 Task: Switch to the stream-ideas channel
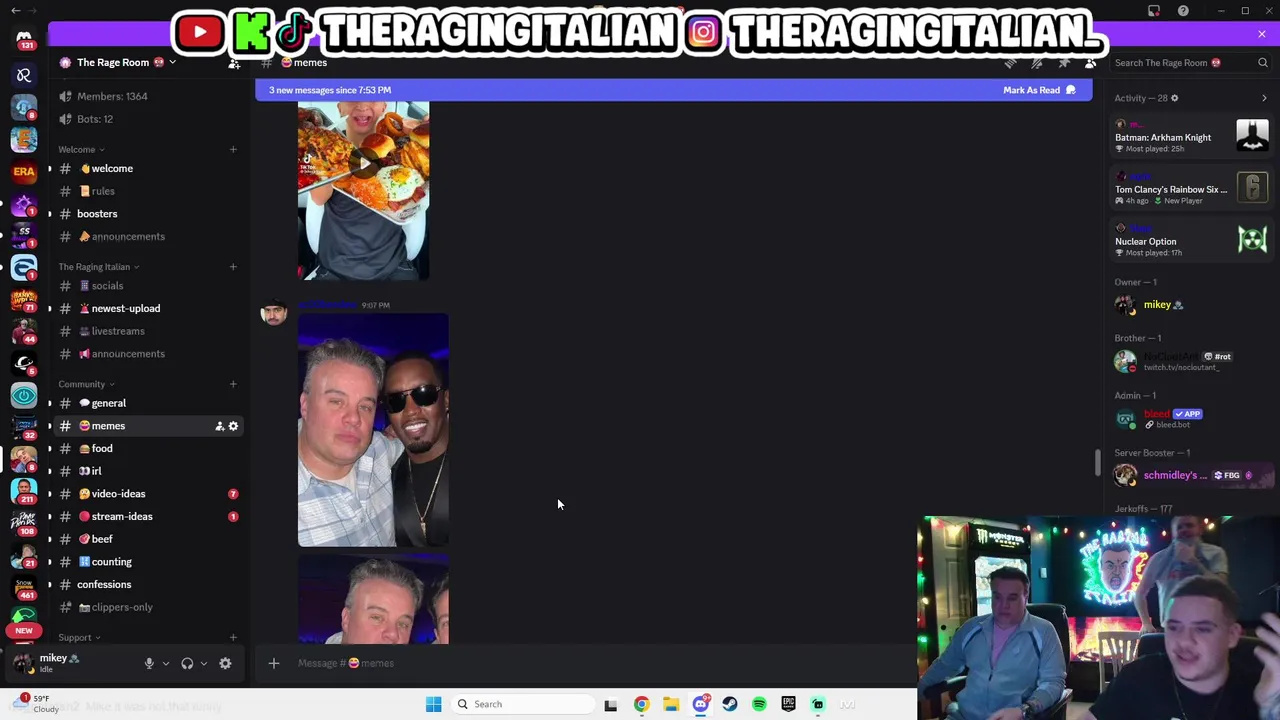coord(148,517)
